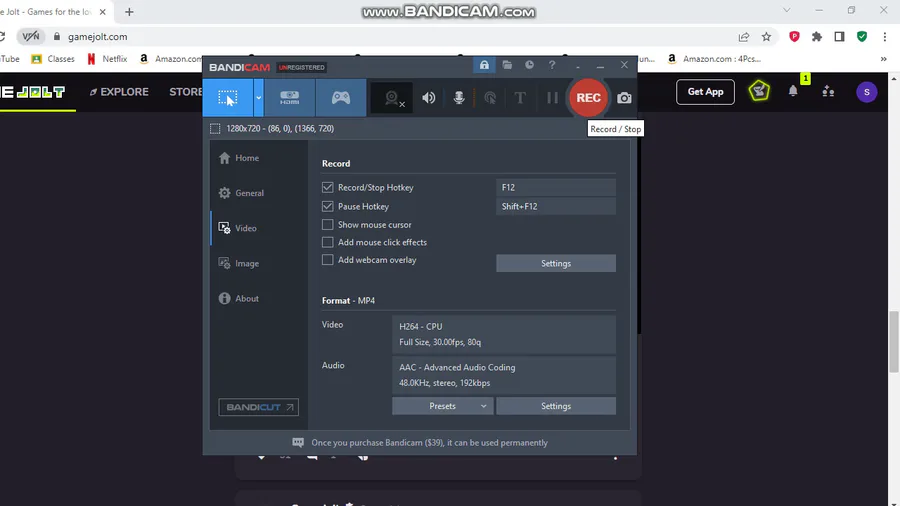Open Game Jolt friends icon
The height and width of the screenshot is (506, 900).
click(828, 91)
